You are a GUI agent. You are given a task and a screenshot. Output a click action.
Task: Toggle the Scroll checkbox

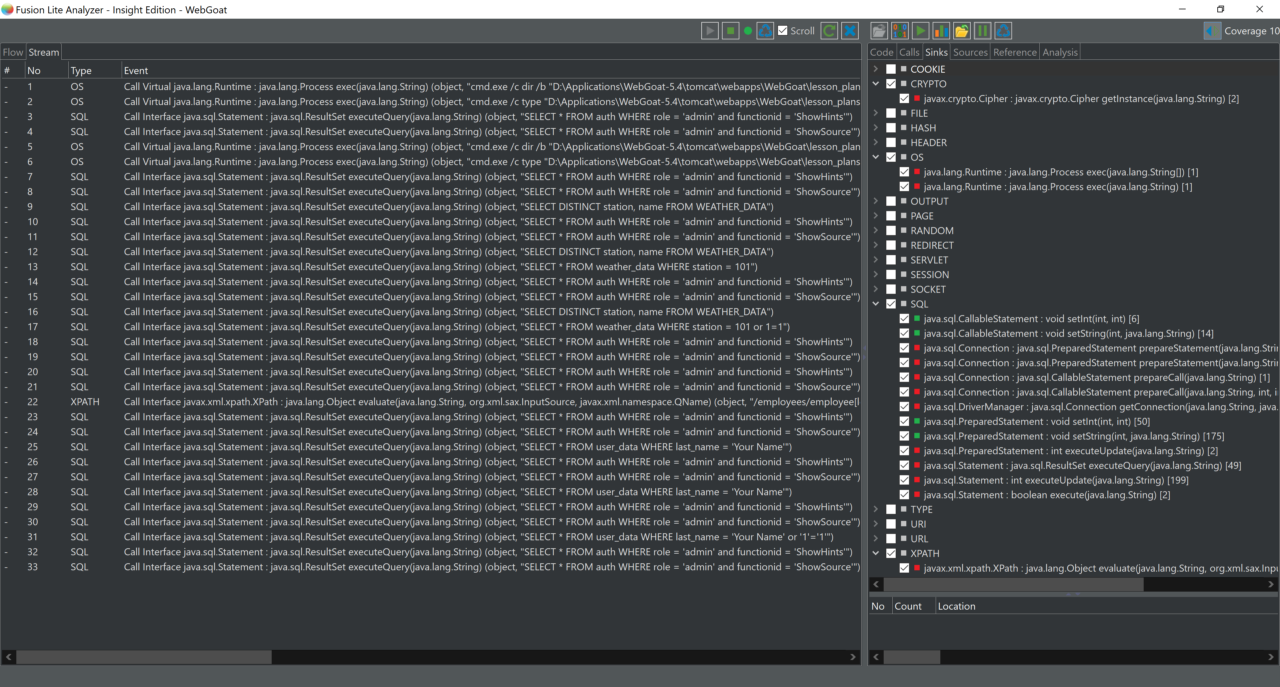coord(783,31)
